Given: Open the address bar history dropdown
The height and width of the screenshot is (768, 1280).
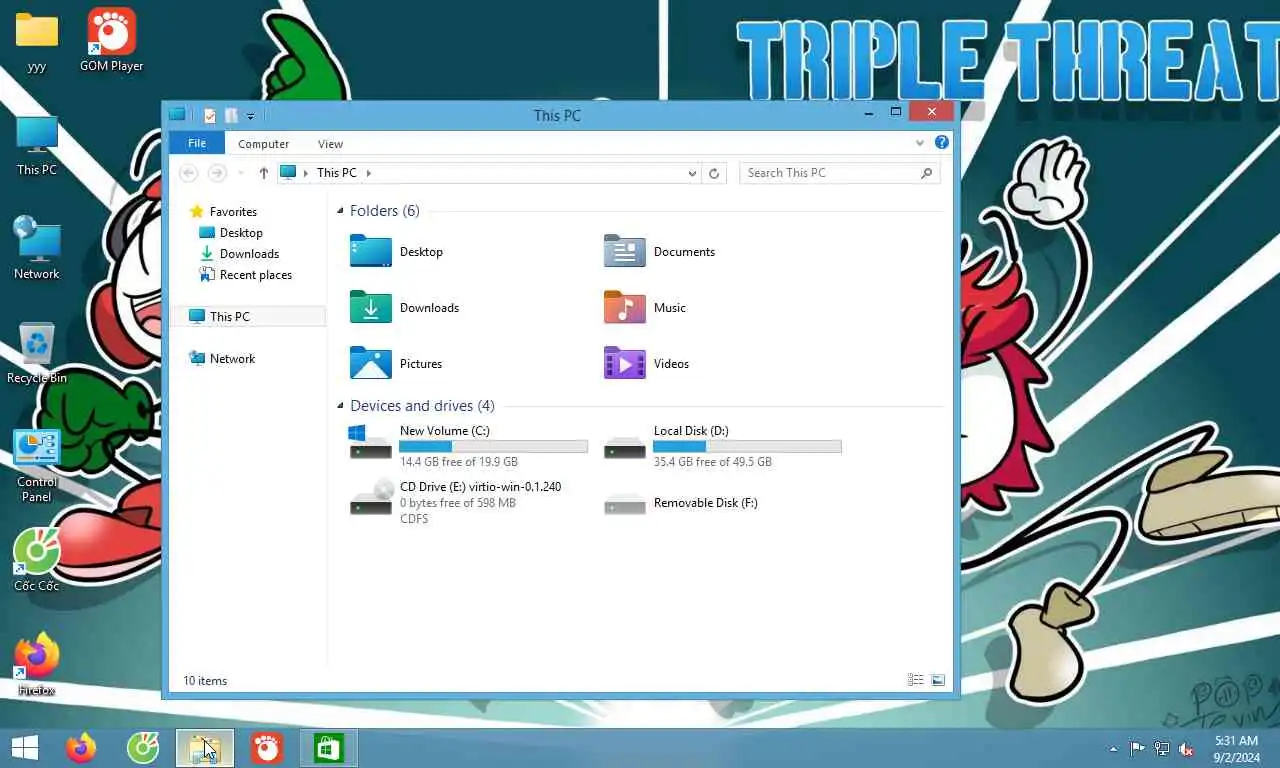Looking at the screenshot, I should point(692,173).
